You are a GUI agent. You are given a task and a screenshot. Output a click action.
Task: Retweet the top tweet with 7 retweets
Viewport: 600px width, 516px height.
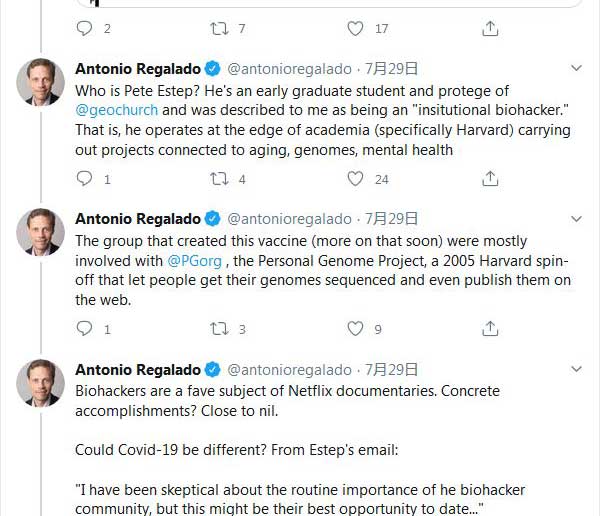click(219, 29)
